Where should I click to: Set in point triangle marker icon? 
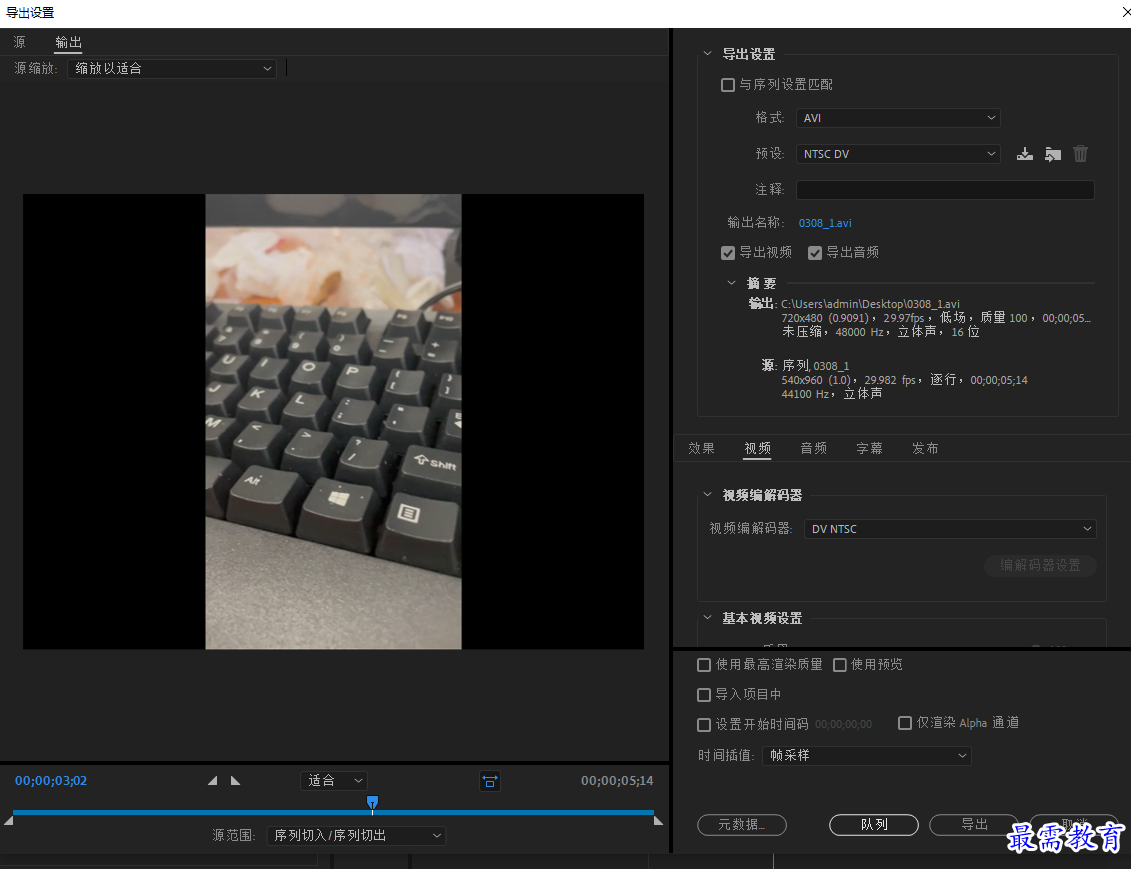point(212,780)
